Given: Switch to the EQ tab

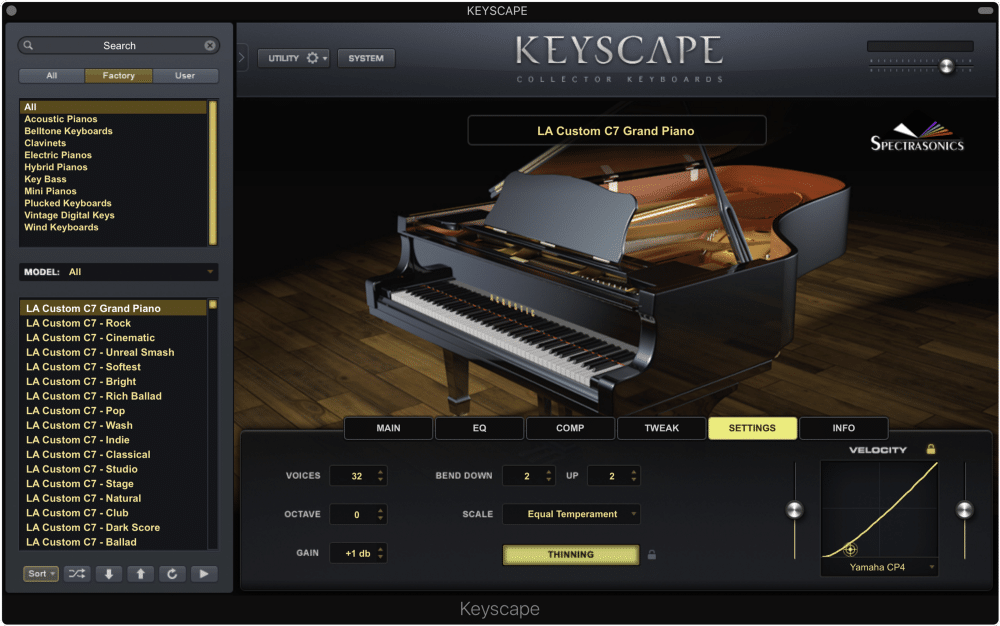Looking at the screenshot, I should [x=480, y=428].
